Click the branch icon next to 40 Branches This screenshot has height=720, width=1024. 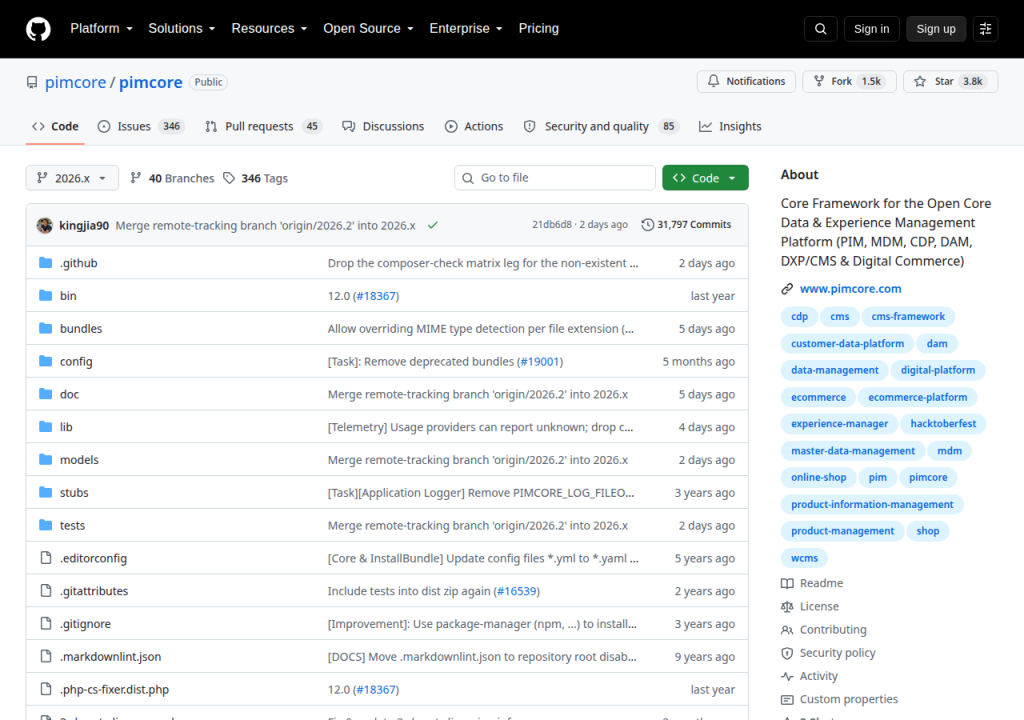point(136,178)
